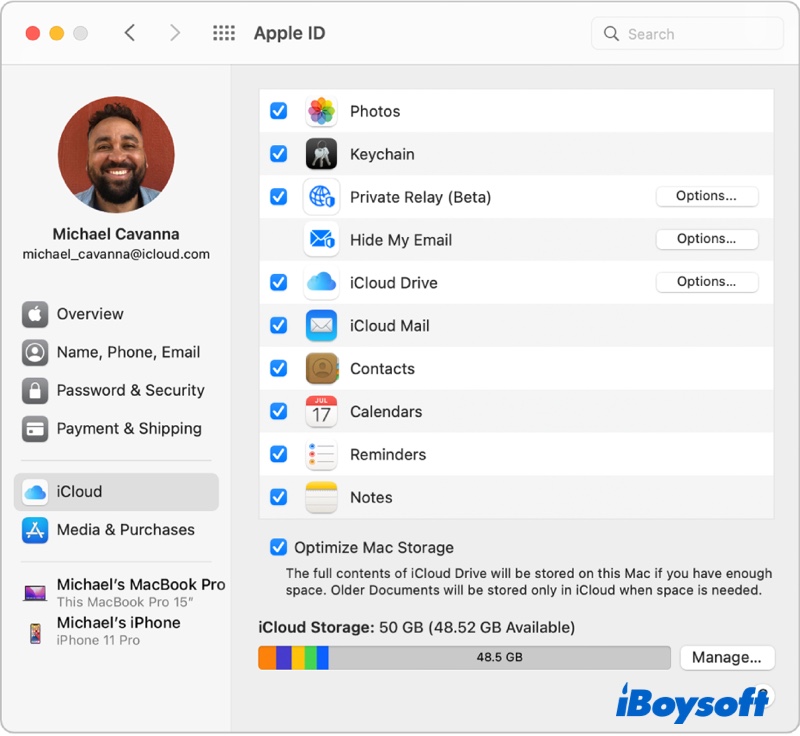
Task: Click the Payment & Shipping card icon
Action: [35, 428]
